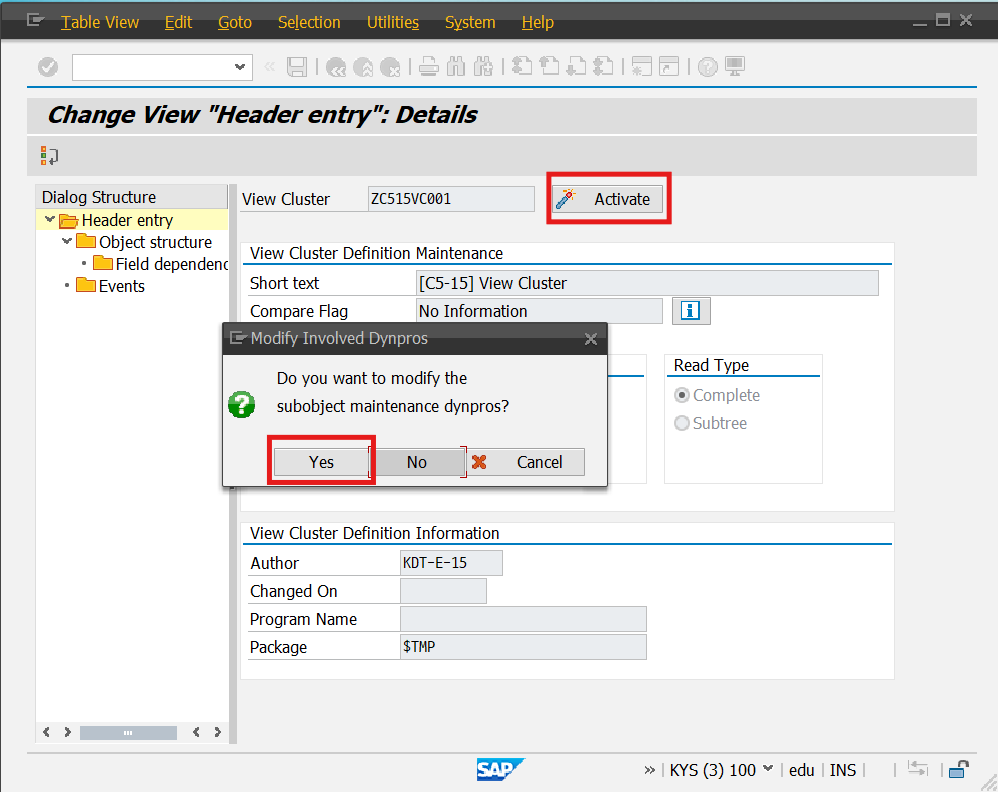Click the View Cluster field ZC515VC001
Image resolution: width=998 pixels, height=792 pixels.
click(451, 199)
